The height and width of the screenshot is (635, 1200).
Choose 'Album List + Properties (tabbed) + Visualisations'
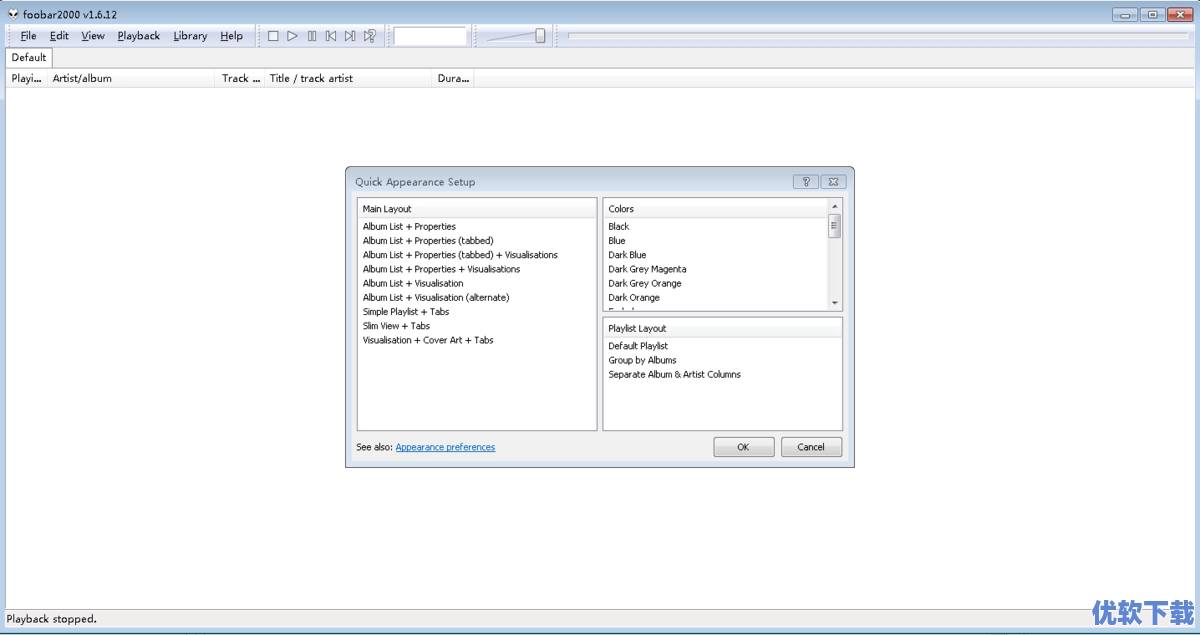(460, 255)
